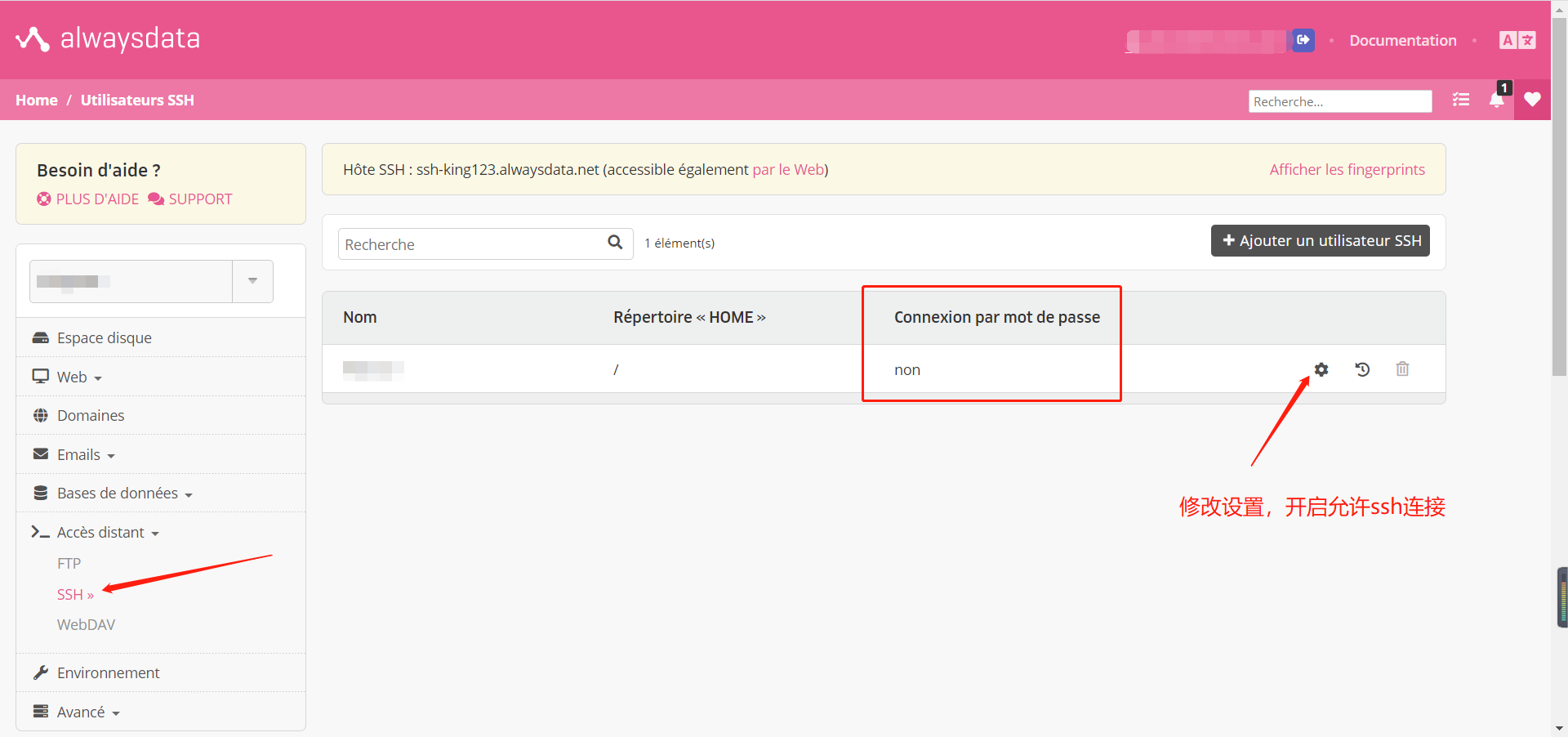The height and width of the screenshot is (737, 1568).
Task: Click the logout icon beside username
Action: (x=1303, y=40)
